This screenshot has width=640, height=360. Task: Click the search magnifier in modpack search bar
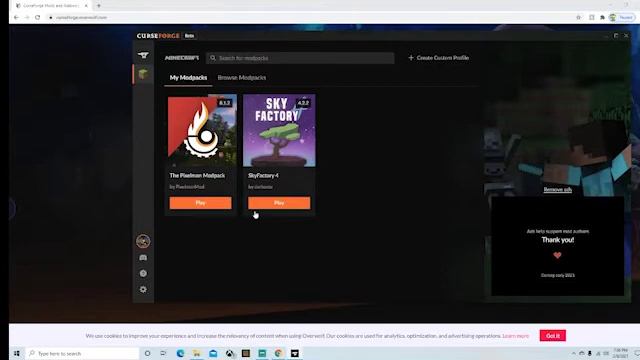point(213,58)
